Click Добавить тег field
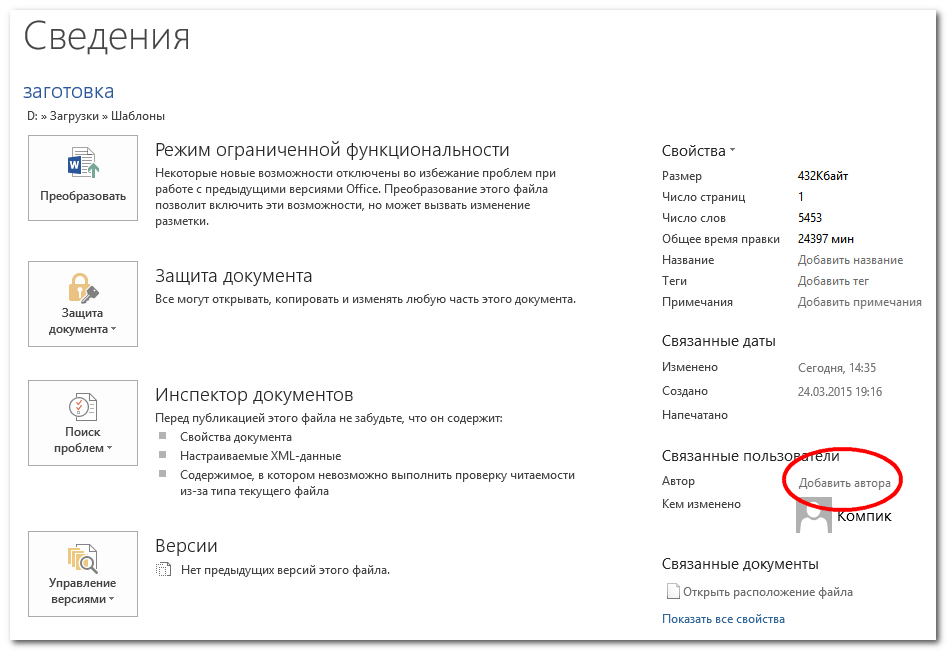Screen dimensions: 947x651 coord(833,281)
